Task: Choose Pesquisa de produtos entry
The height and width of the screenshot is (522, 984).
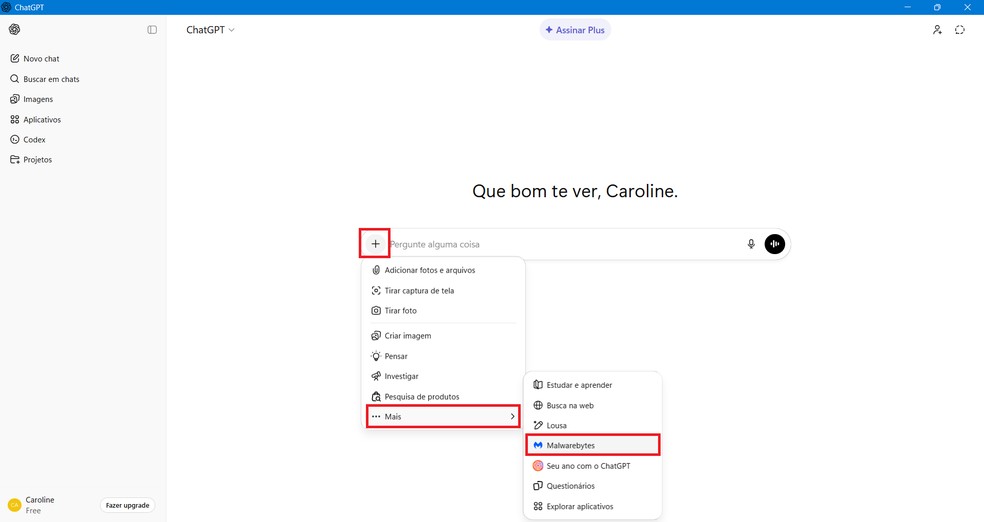Action: click(x=443, y=397)
